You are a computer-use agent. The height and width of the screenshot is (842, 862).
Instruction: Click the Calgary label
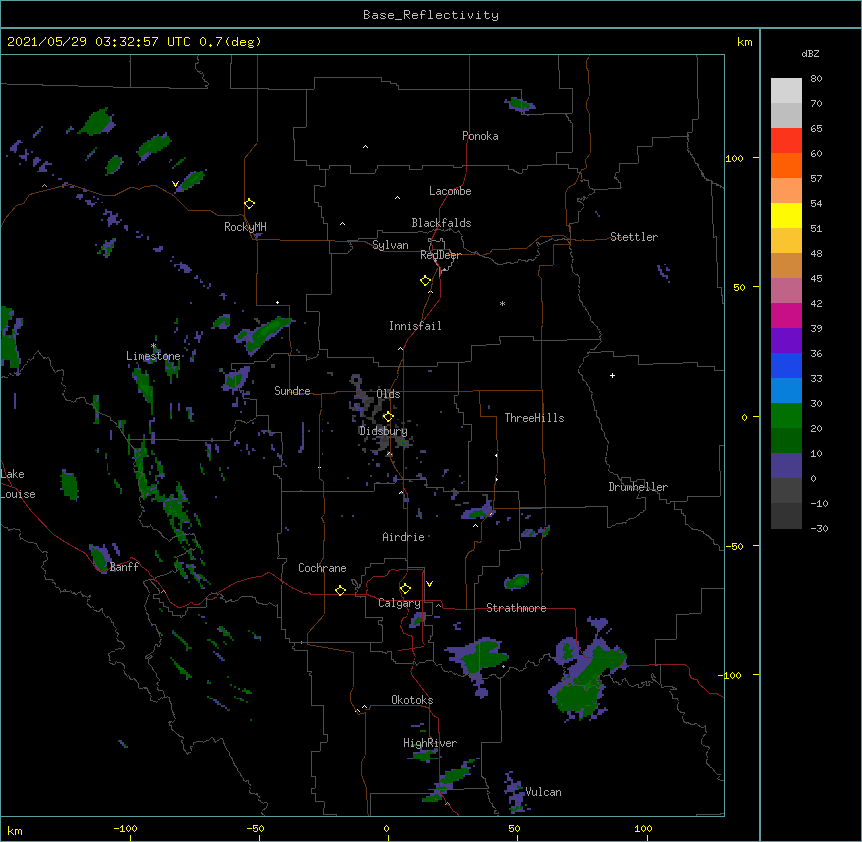click(399, 603)
